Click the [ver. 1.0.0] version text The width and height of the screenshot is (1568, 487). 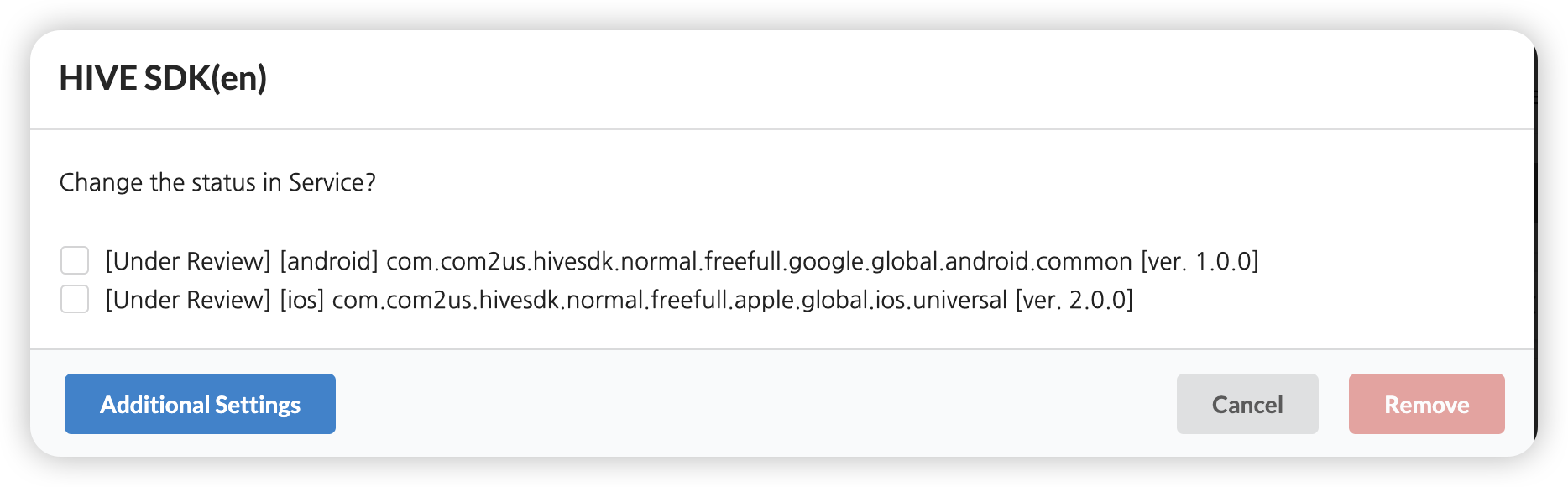[1200, 261]
